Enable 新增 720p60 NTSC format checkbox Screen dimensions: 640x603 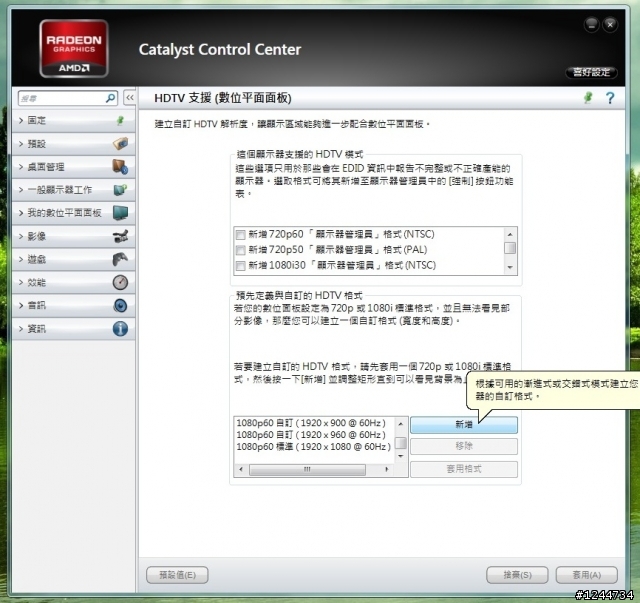pos(240,235)
